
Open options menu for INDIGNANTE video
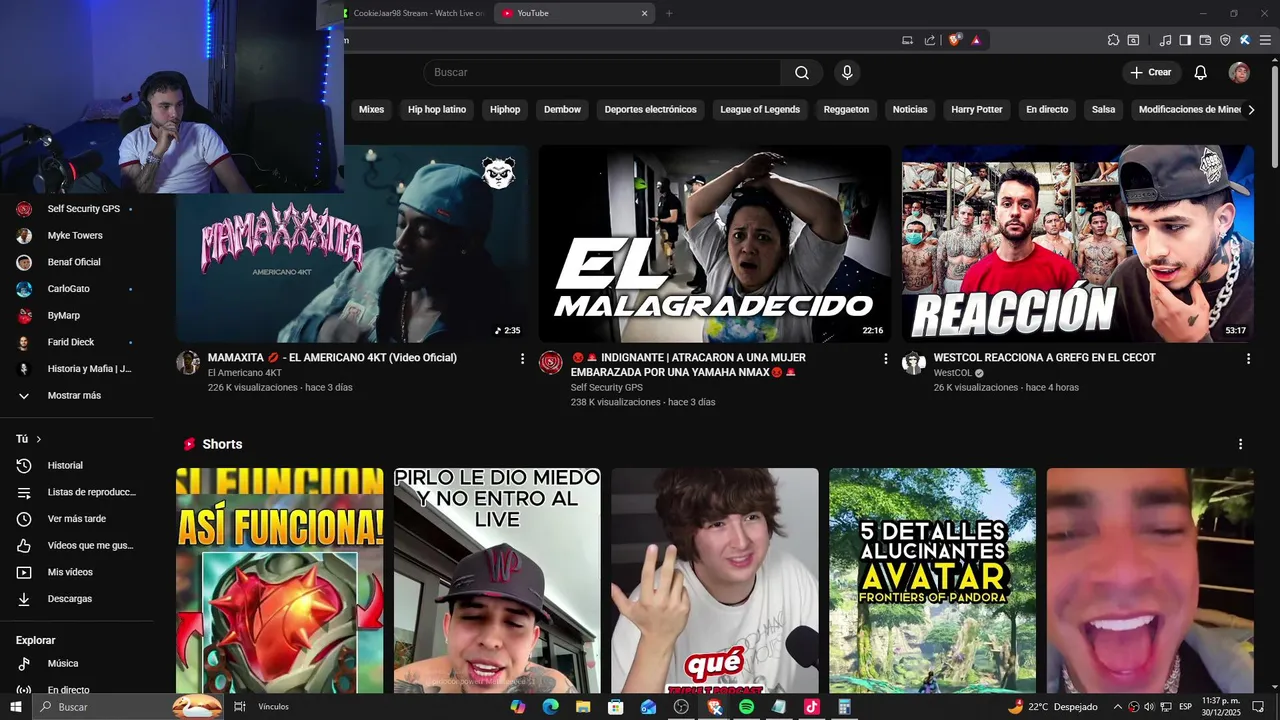(x=885, y=358)
